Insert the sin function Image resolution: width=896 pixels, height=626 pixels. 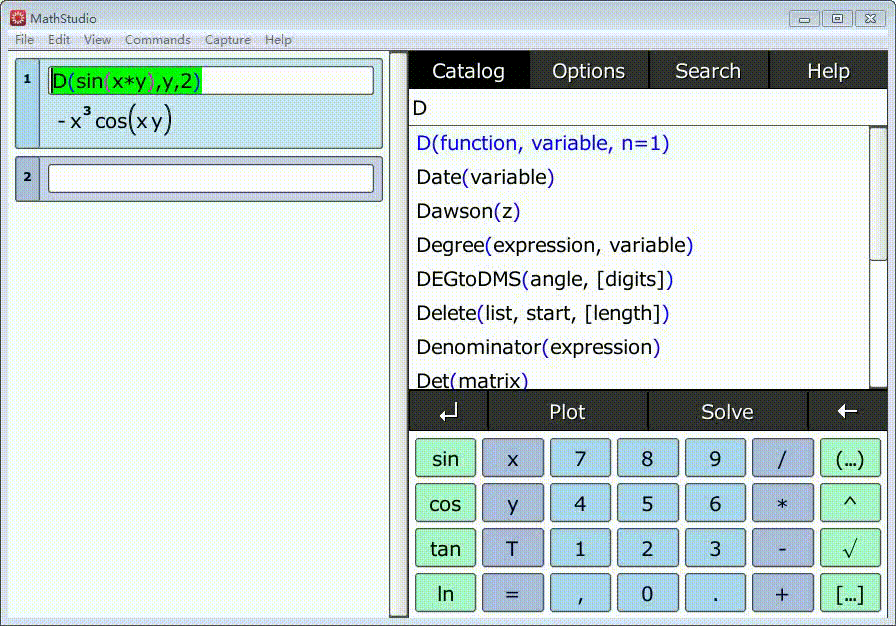(x=445, y=458)
